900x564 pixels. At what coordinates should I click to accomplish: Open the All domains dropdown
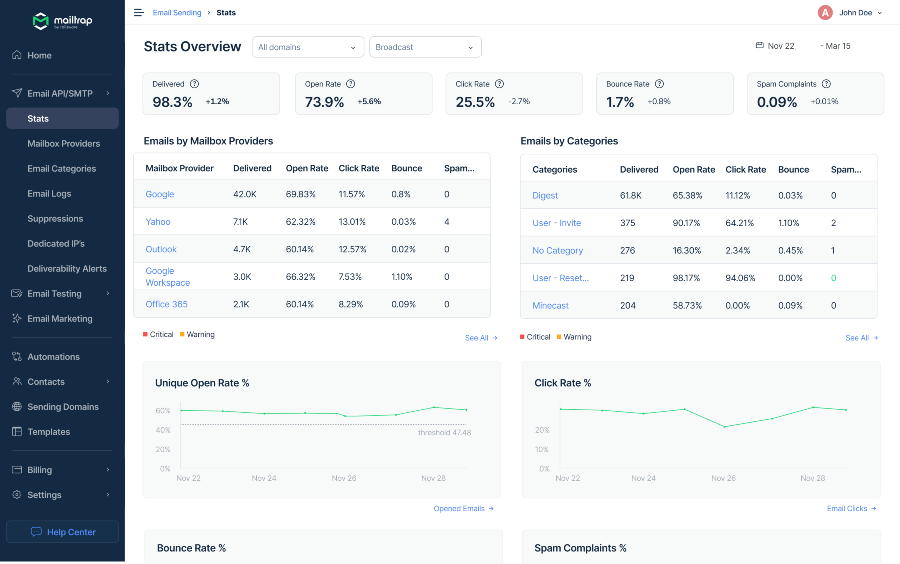pos(307,47)
